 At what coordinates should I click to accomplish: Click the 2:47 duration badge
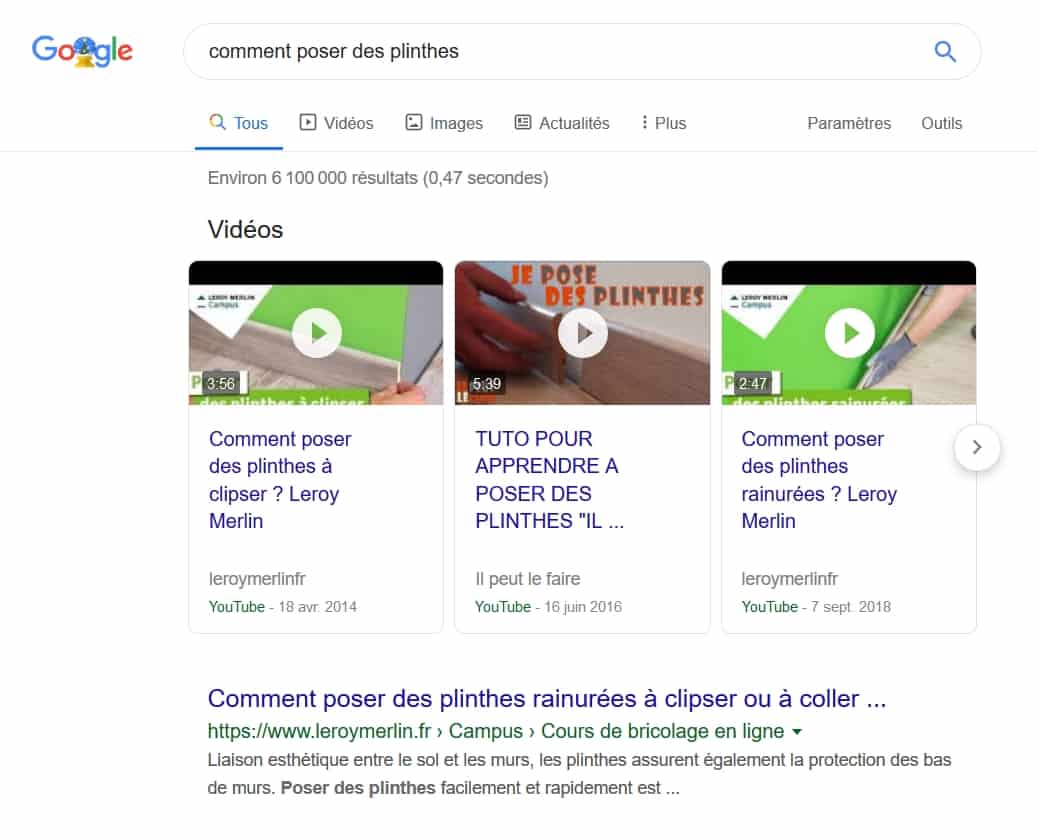[753, 384]
